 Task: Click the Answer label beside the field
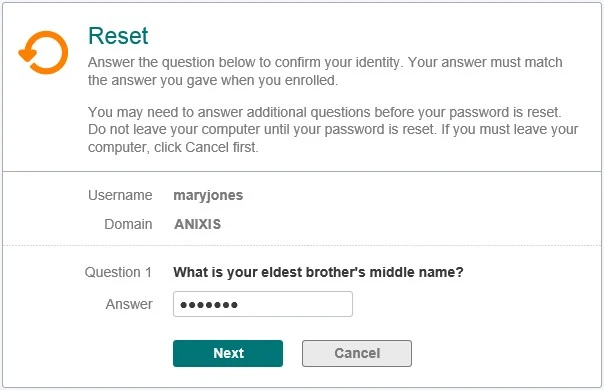coord(129,304)
